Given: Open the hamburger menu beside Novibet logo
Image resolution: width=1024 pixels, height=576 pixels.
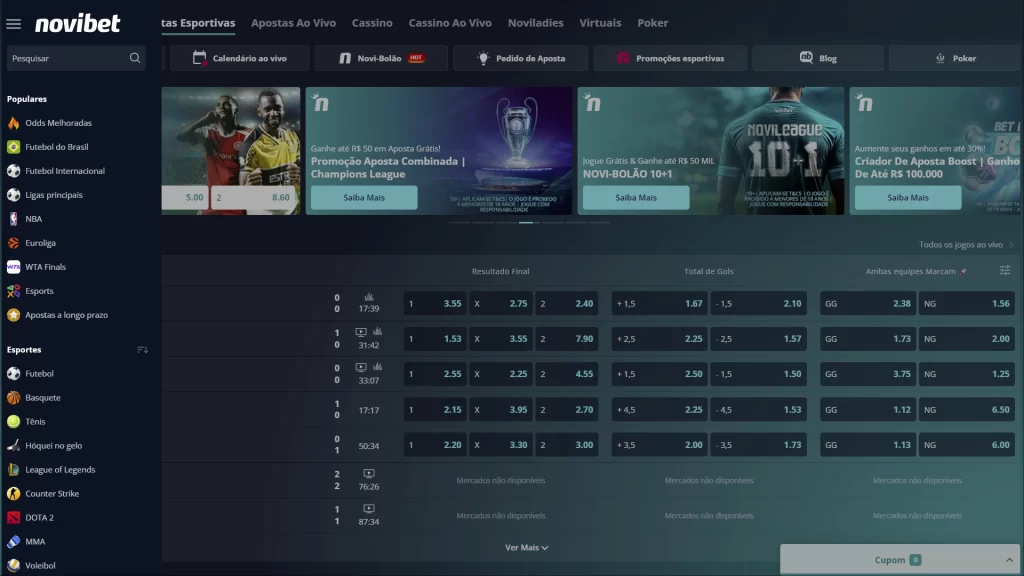Looking at the screenshot, I should point(14,24).
